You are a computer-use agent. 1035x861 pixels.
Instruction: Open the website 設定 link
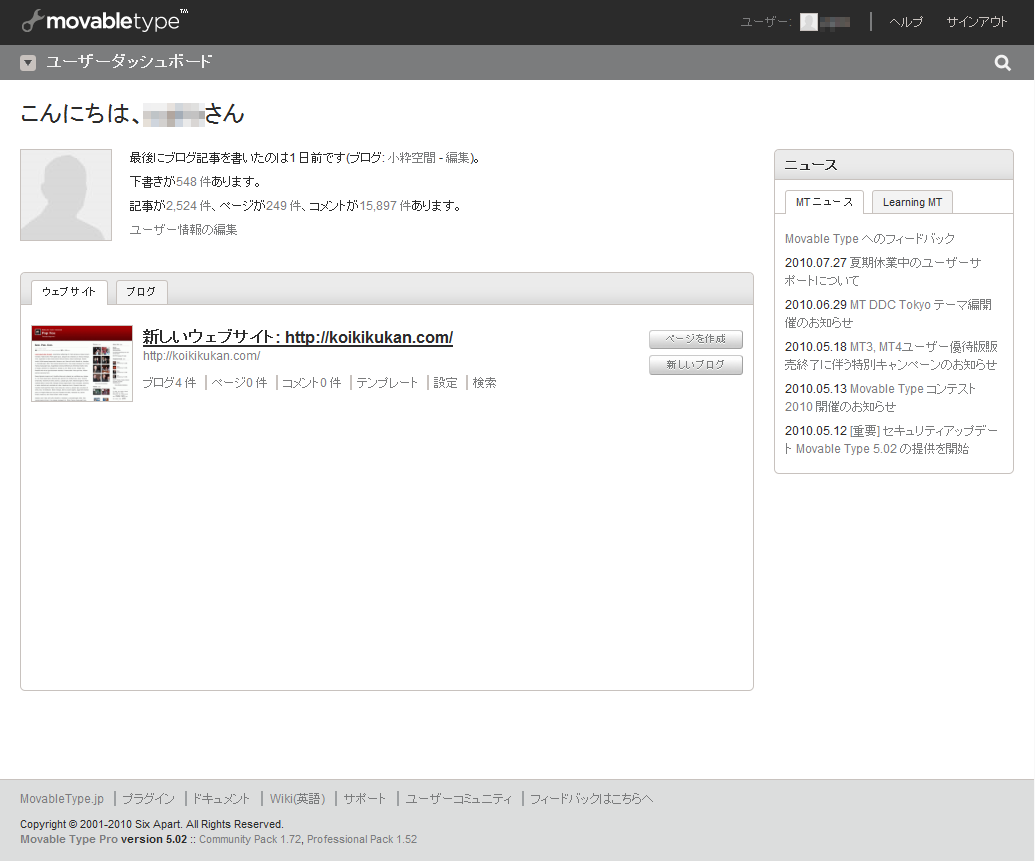pyautogui.click(x=446, y=382)
